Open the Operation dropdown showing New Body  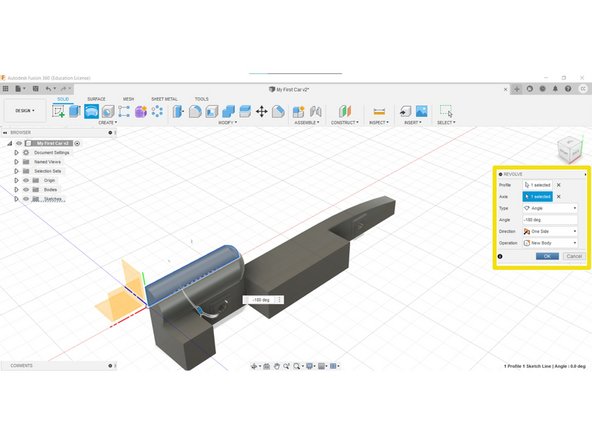point(550,243)
